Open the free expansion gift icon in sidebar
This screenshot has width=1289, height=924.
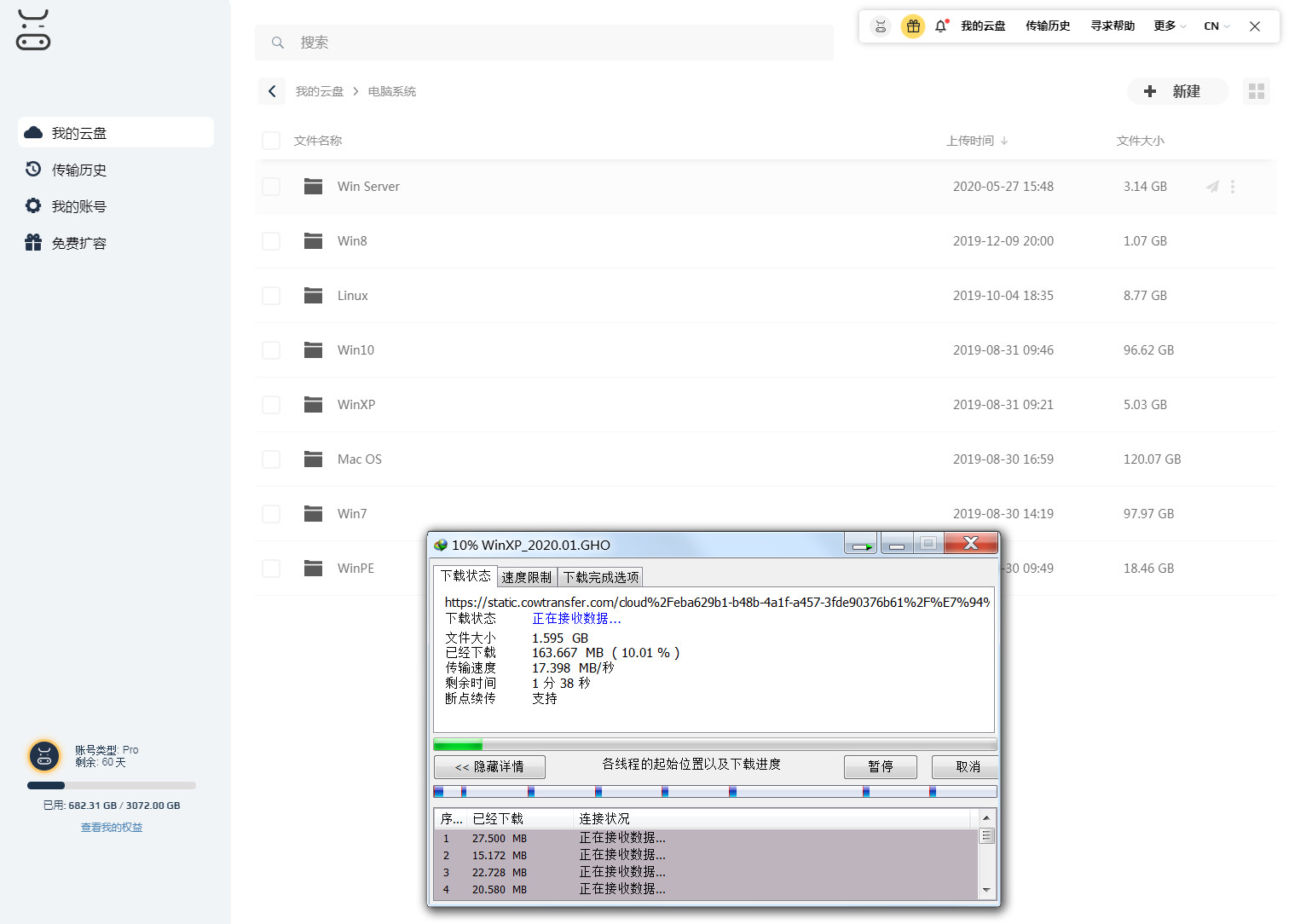coord(33,242)
